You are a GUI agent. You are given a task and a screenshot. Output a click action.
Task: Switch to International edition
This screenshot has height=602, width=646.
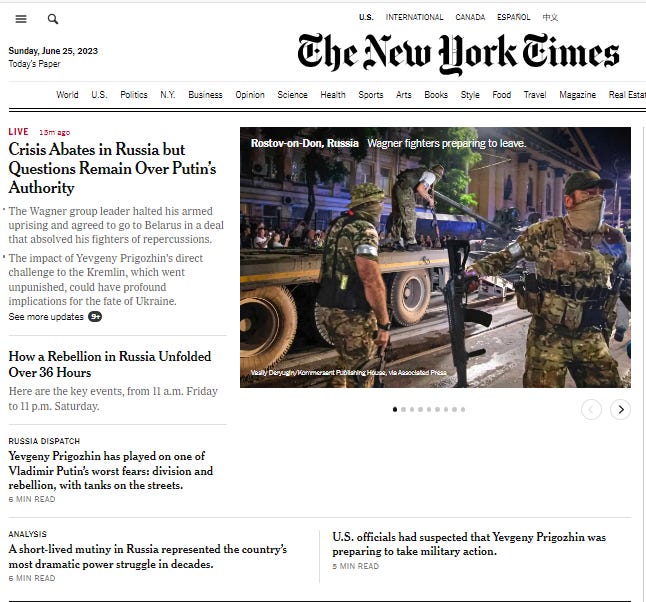pos(414,17)
